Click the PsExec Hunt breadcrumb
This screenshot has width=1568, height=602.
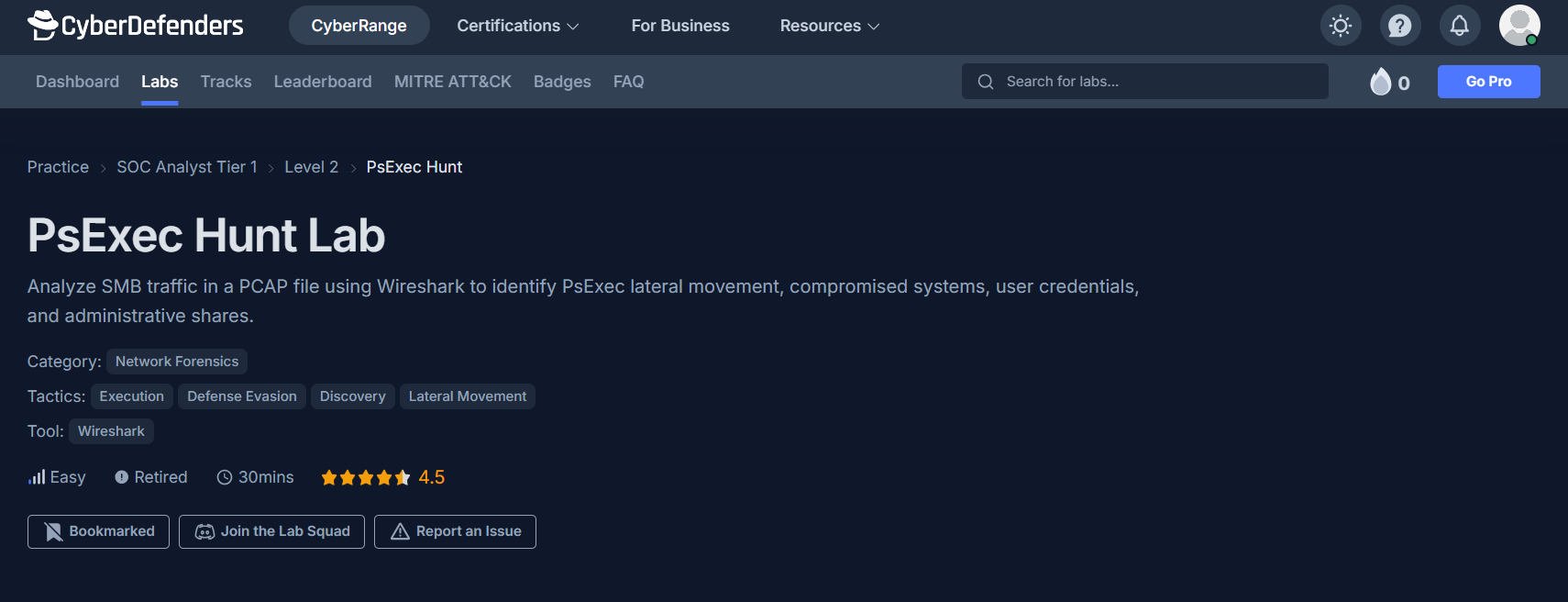(x=414, y=167)
